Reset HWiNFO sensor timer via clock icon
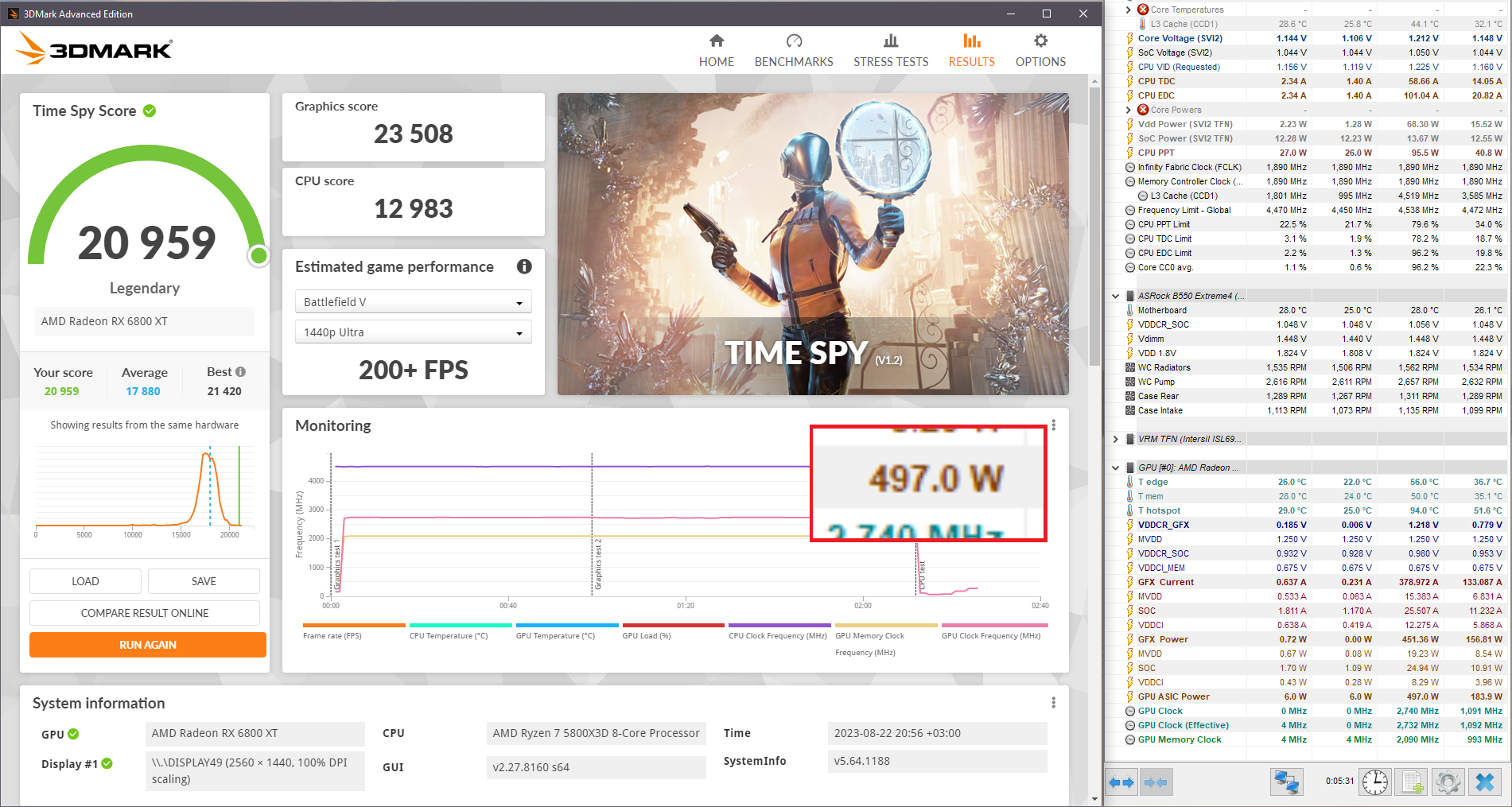Viewport: 1512px width, 807px height. [1375, 782]
